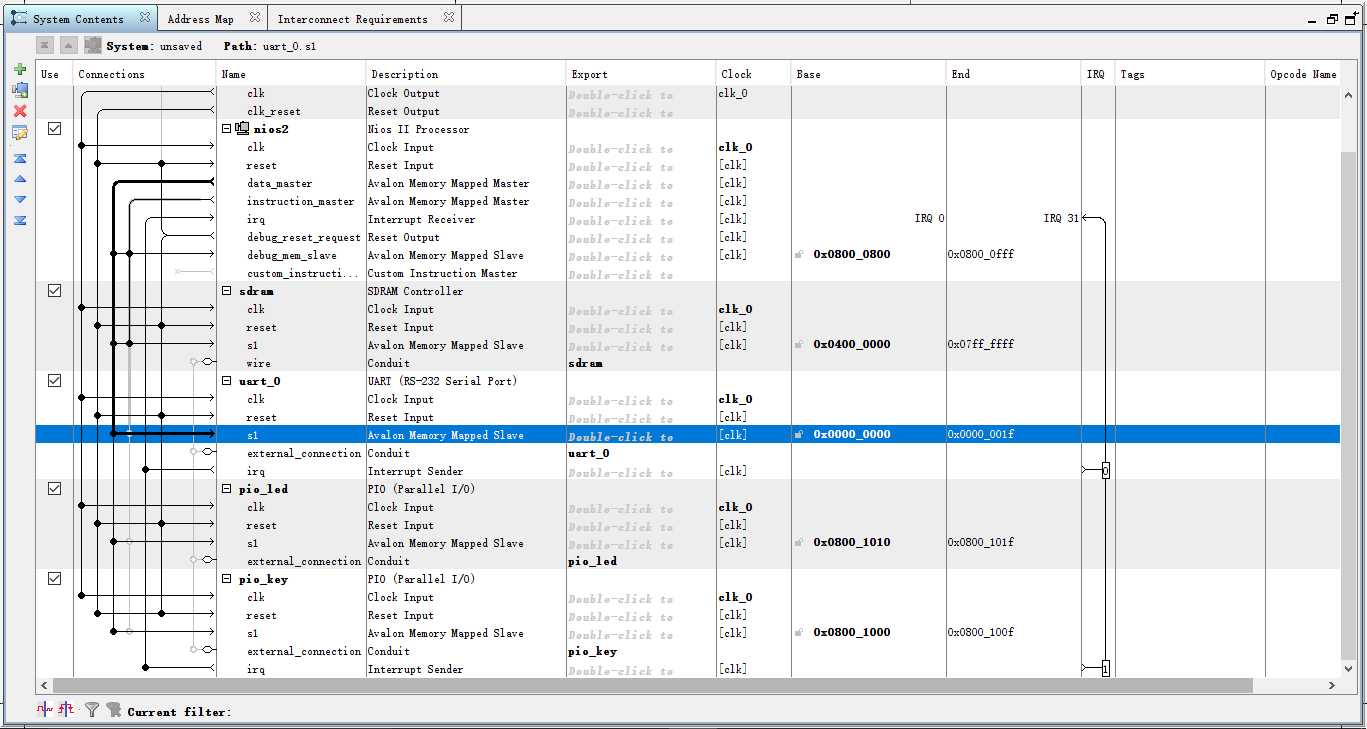Toggle lock icon for debug_mem_slave base 0x0800_0800
The image size is (1367, 729).
800,255
